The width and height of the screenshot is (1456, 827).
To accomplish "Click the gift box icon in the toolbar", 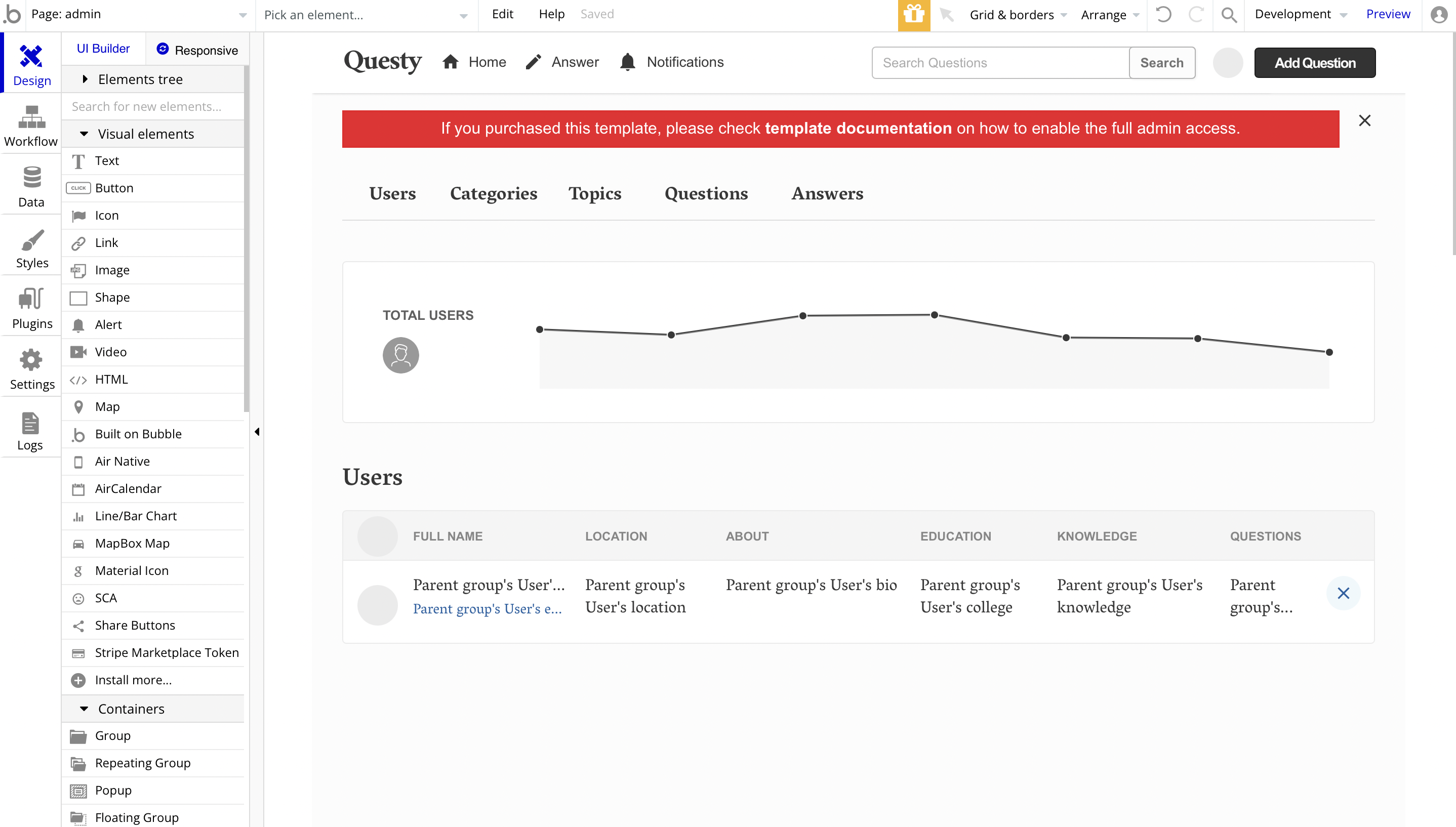I will (x=913, y=15).
